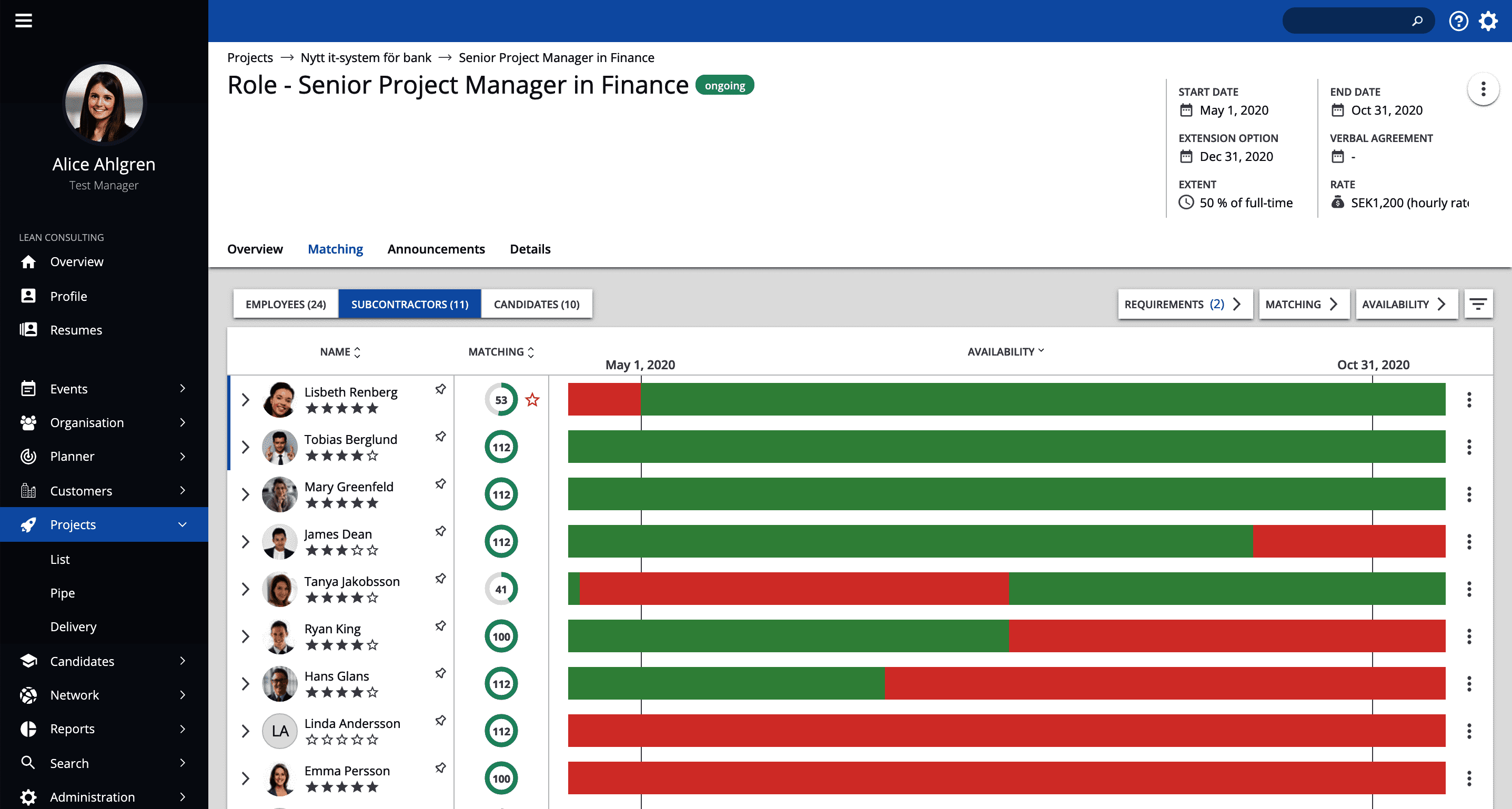
Task: Switch to the Announcements tab
Action: point(436,249)
